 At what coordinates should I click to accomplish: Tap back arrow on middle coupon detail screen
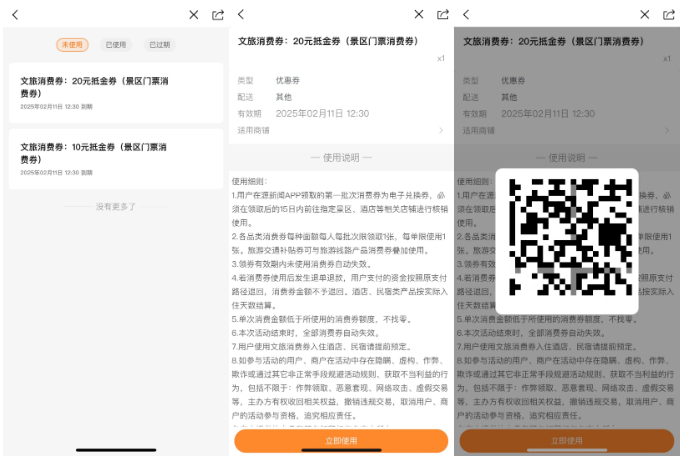click(241, 14)
